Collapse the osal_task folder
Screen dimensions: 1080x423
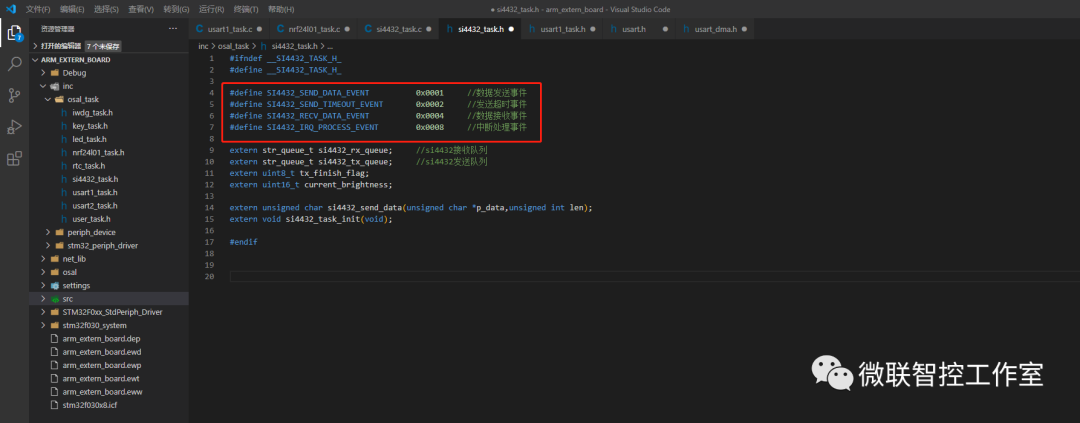click(82, 99)
